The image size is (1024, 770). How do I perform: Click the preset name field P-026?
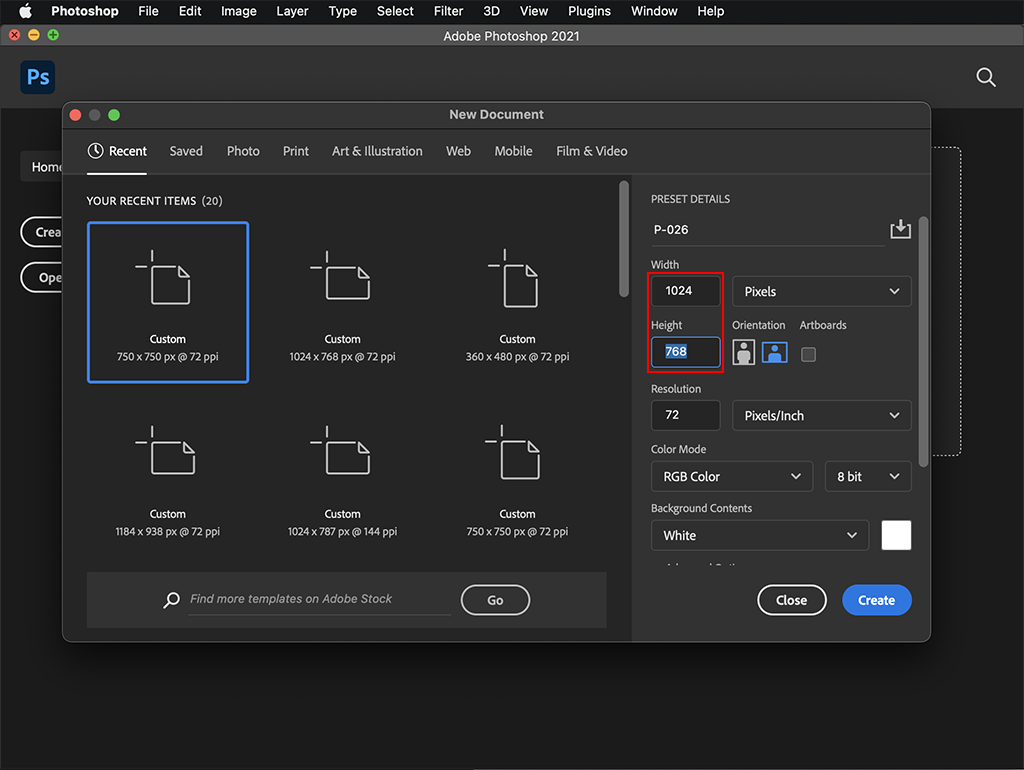(x=767, y=230)
